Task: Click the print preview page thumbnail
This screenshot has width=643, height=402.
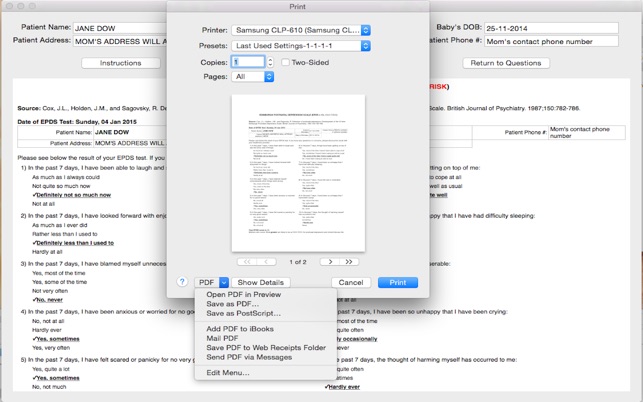Action: pos(298,173)
